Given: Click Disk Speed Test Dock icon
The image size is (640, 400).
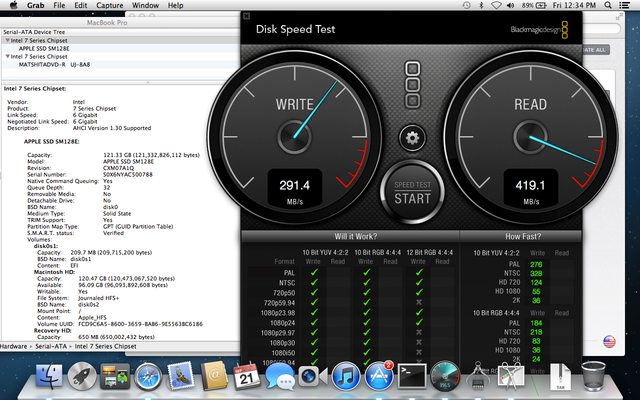Looking at the screenshot, I should coord(445,376).
